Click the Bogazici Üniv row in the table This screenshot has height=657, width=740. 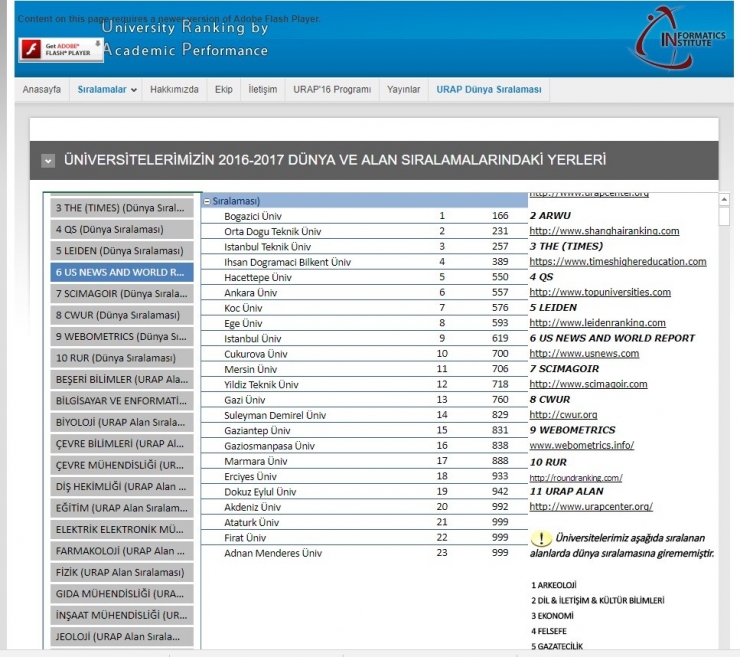pyautogui.click(x=254, y=216)
